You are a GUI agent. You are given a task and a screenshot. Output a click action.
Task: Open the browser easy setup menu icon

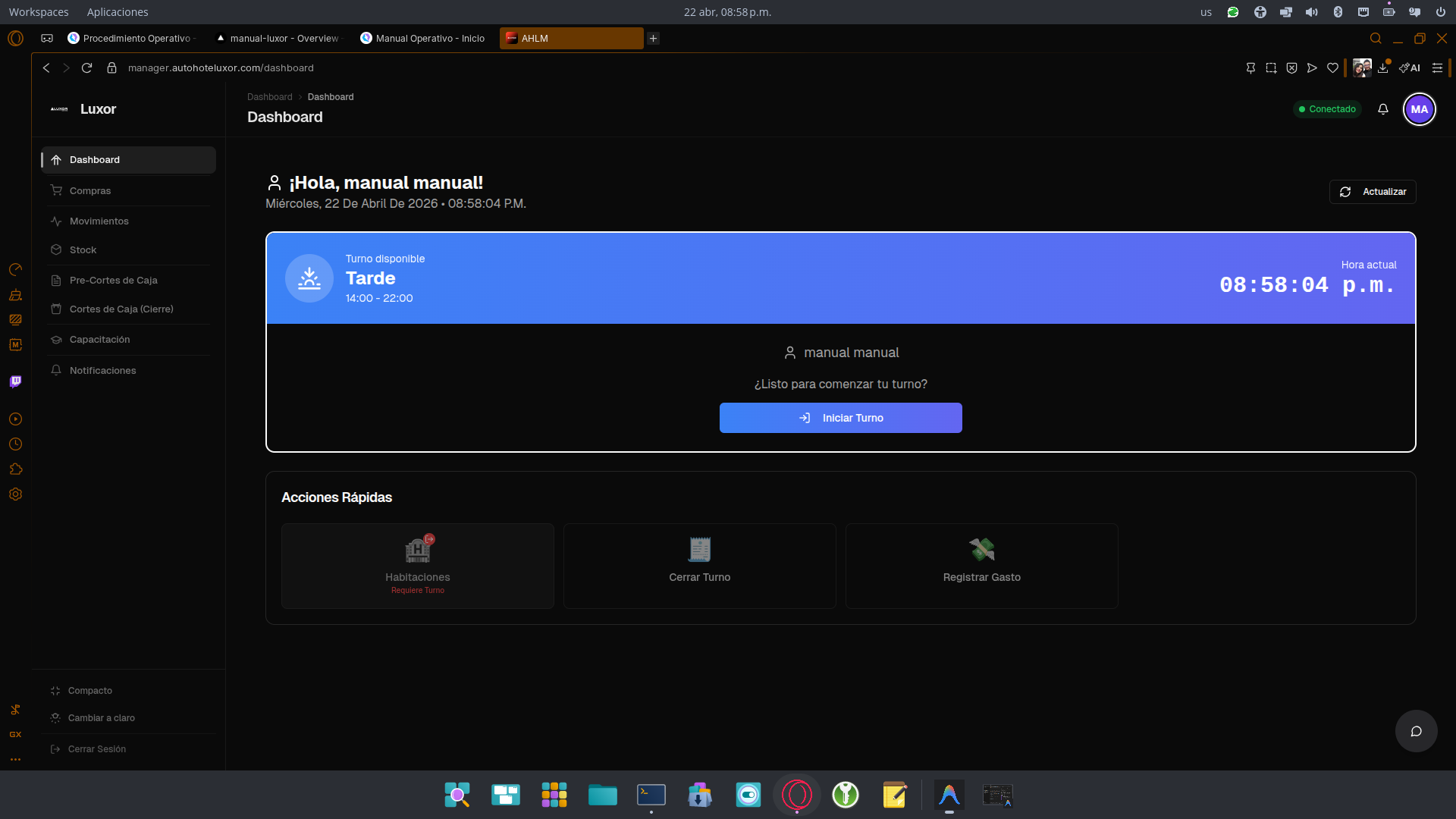(1437, 67)
